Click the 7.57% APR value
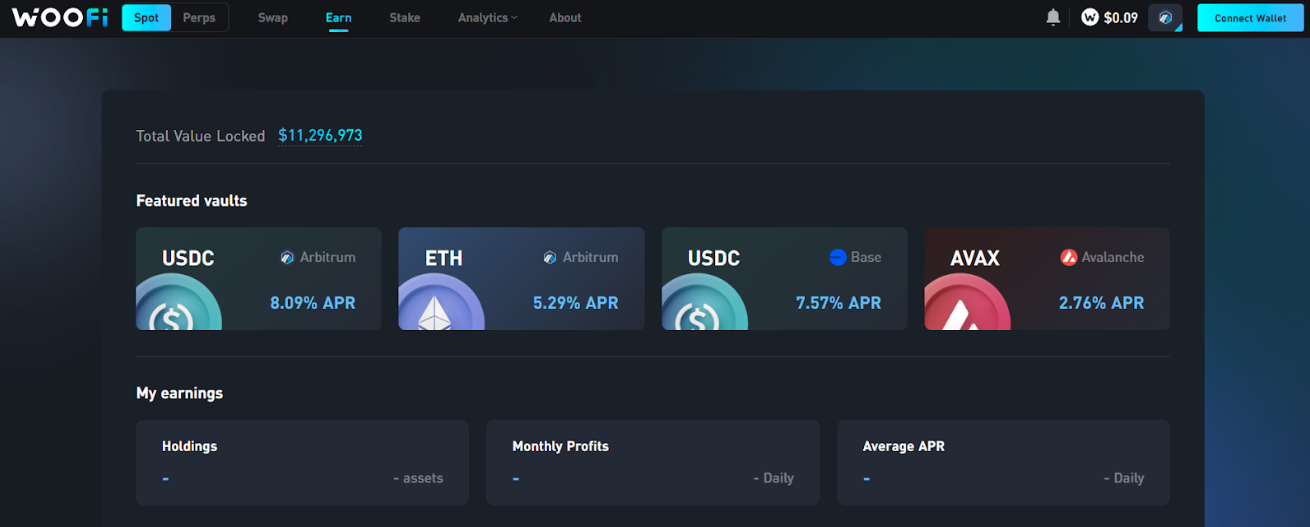Image resolution: width=1310 pixels, height=527 pixels. coord(838,302)
